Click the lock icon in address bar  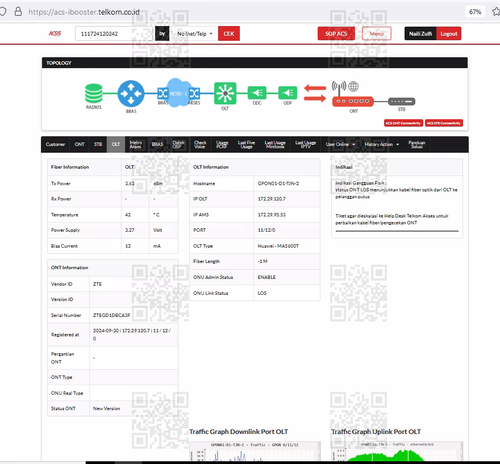(x=18, y=12)
